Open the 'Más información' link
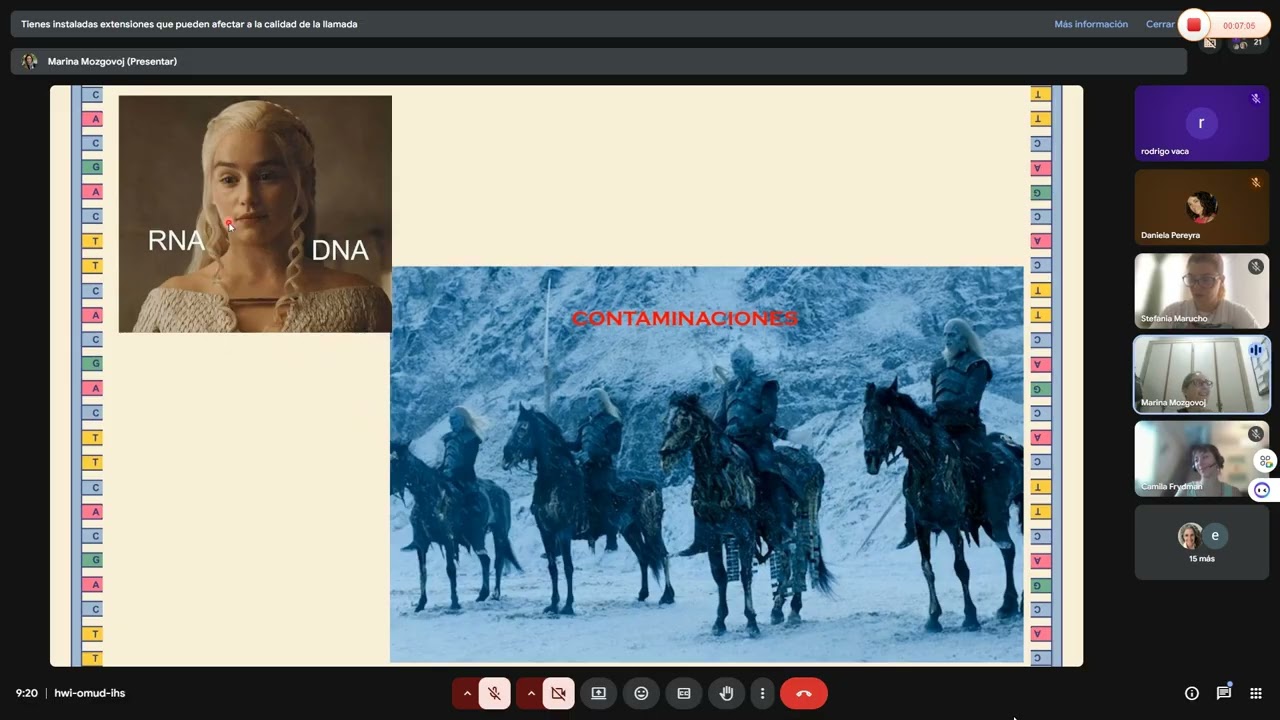The image size is (1280, 720). tap(1091, 24)
